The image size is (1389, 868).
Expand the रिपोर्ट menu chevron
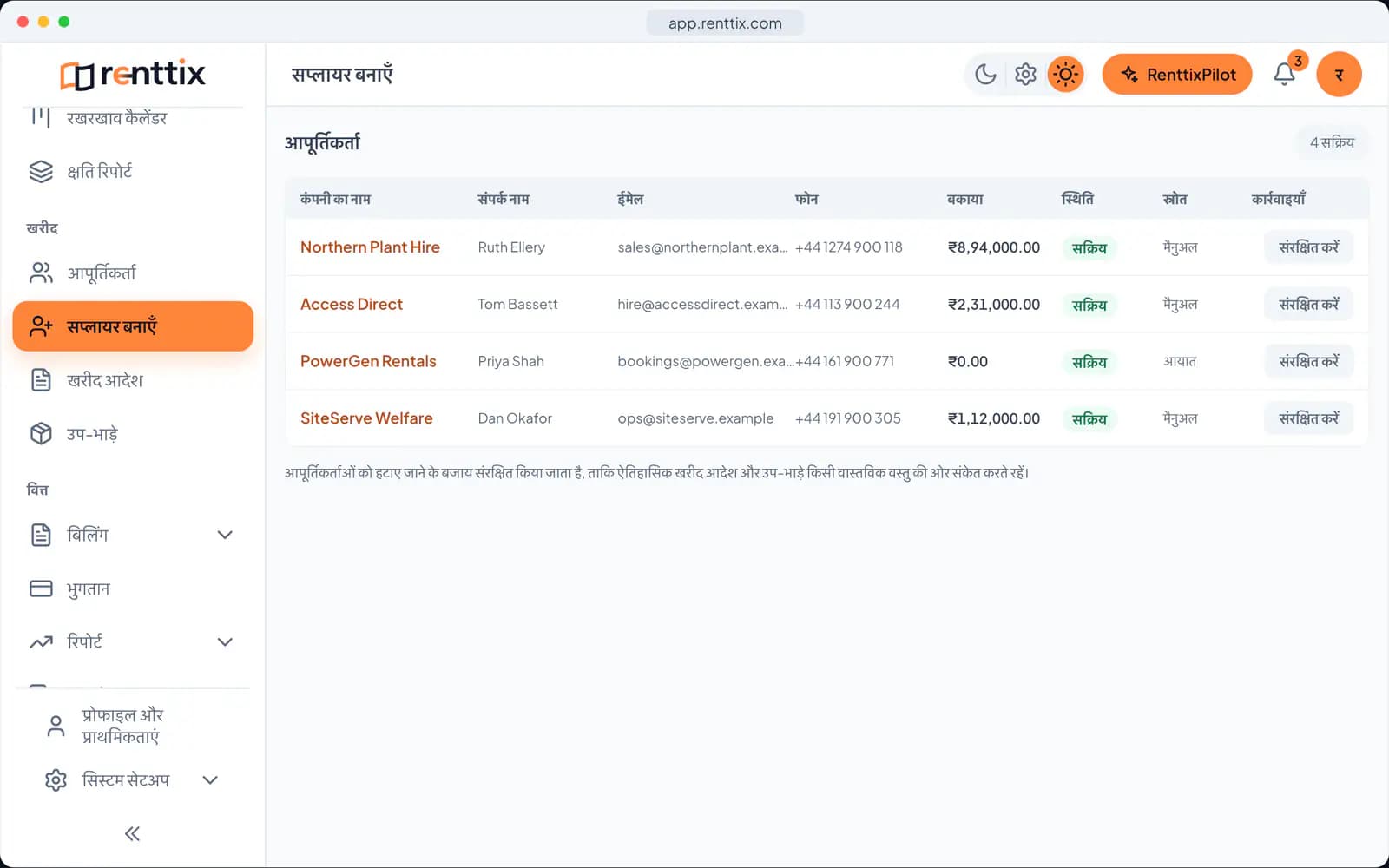click(225, 642)
